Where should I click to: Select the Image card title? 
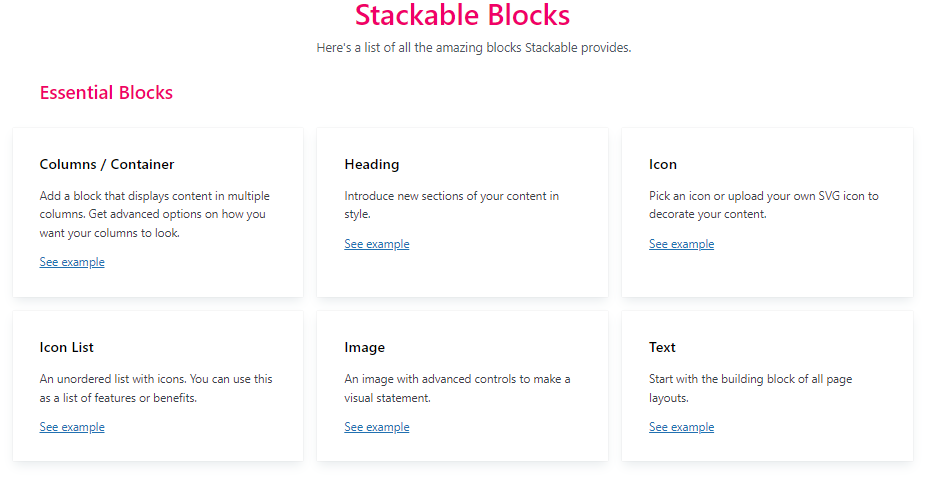point(365,347)
